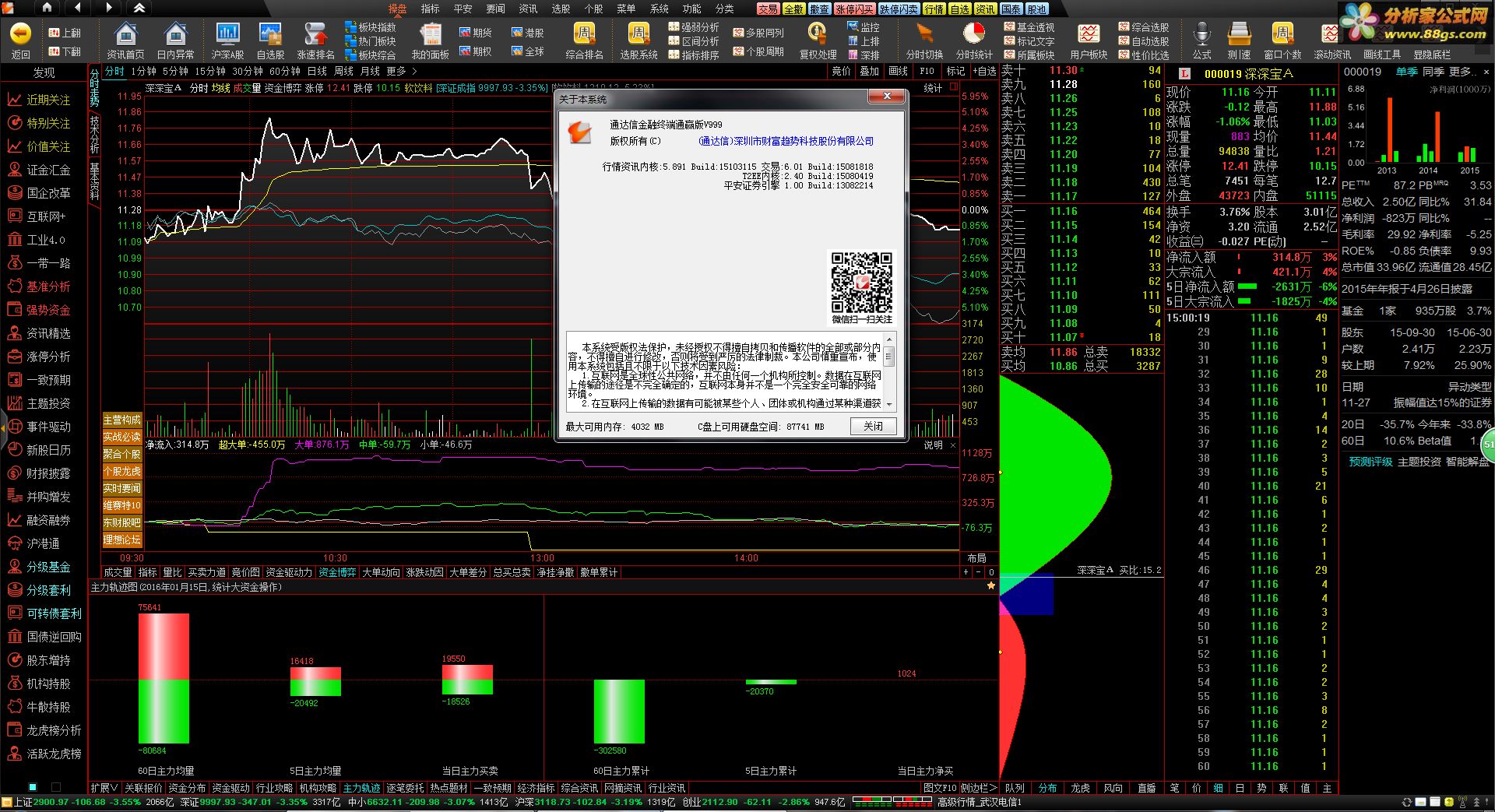Expand the 更多 time period options
The width and height of the screenshot is (1495, 812).
pos(402,71)
